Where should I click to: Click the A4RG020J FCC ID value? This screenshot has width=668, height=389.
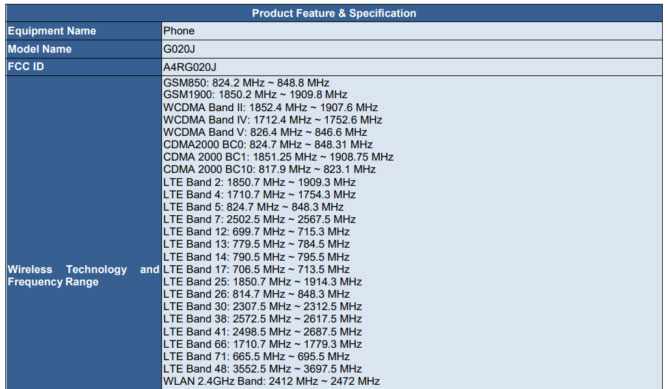pyautogui.click(x=190, y=67)
